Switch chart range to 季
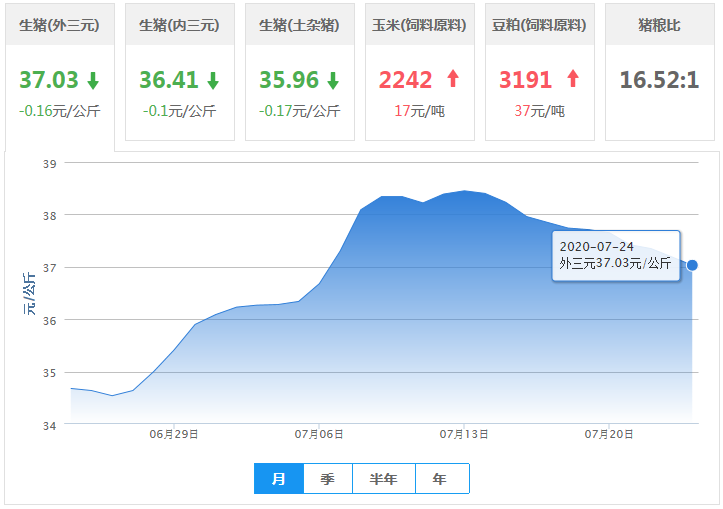This screenshot has width=723, height=509. click(x=328, y=479)
